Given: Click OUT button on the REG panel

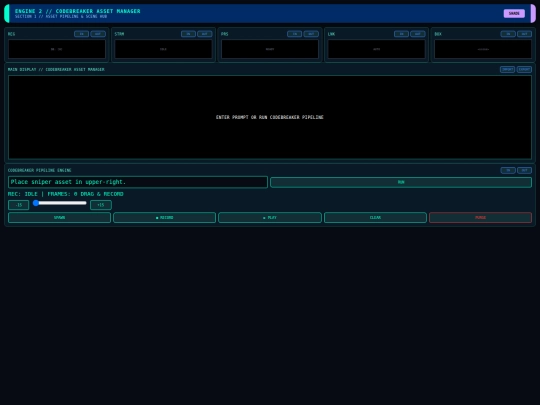Looking at the screenshot, I should 98,34.
